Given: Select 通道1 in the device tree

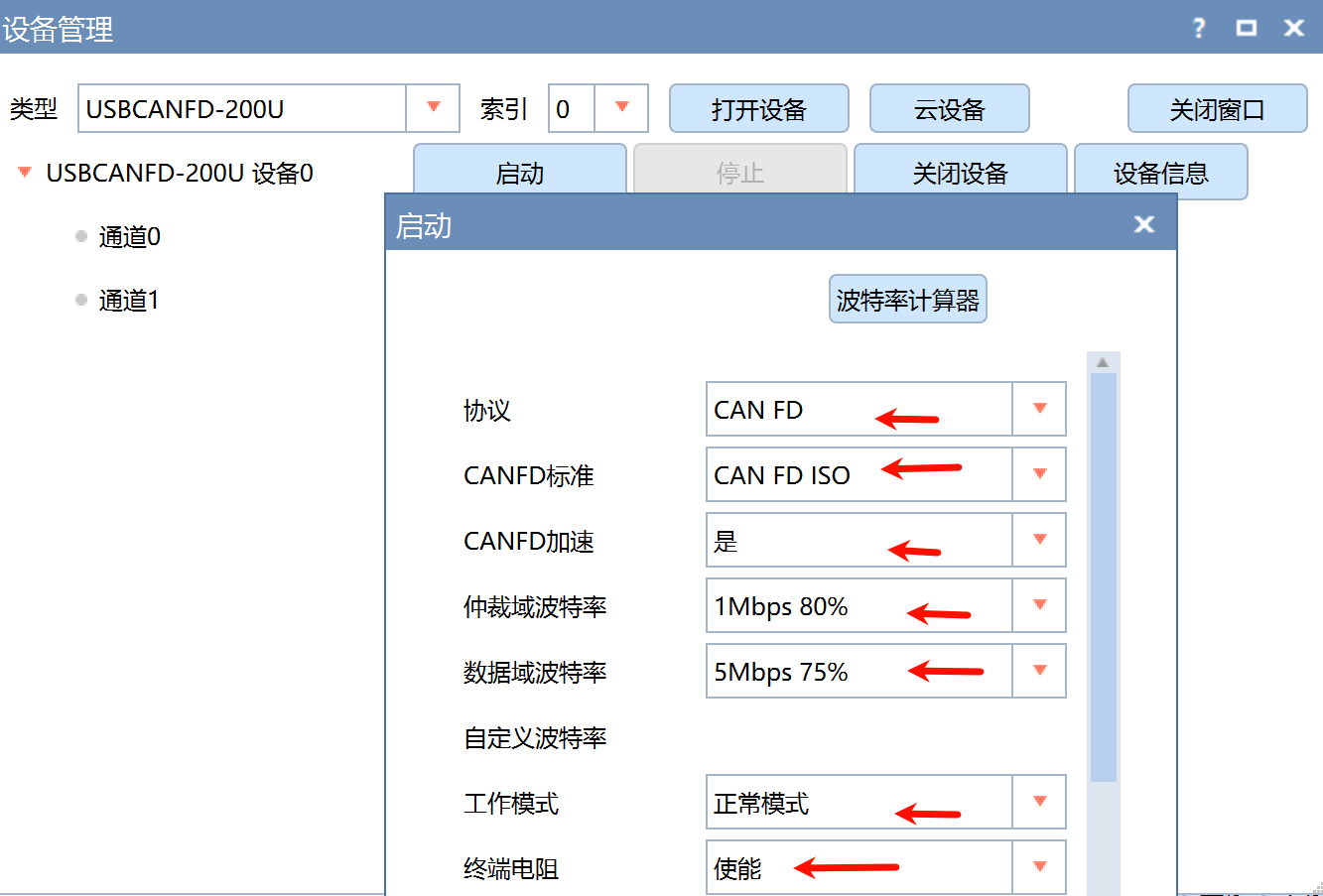Looking at the screenshot, I should click(x=129, y=300).
